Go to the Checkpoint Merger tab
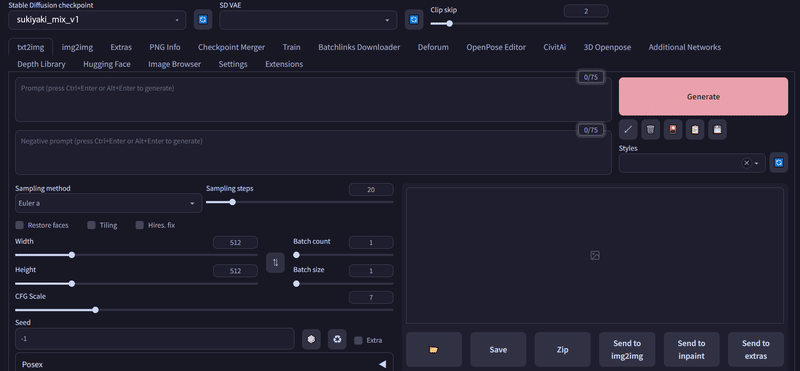Image resolution: width=800 pixels, height=371 pixels. pos(232,47)
